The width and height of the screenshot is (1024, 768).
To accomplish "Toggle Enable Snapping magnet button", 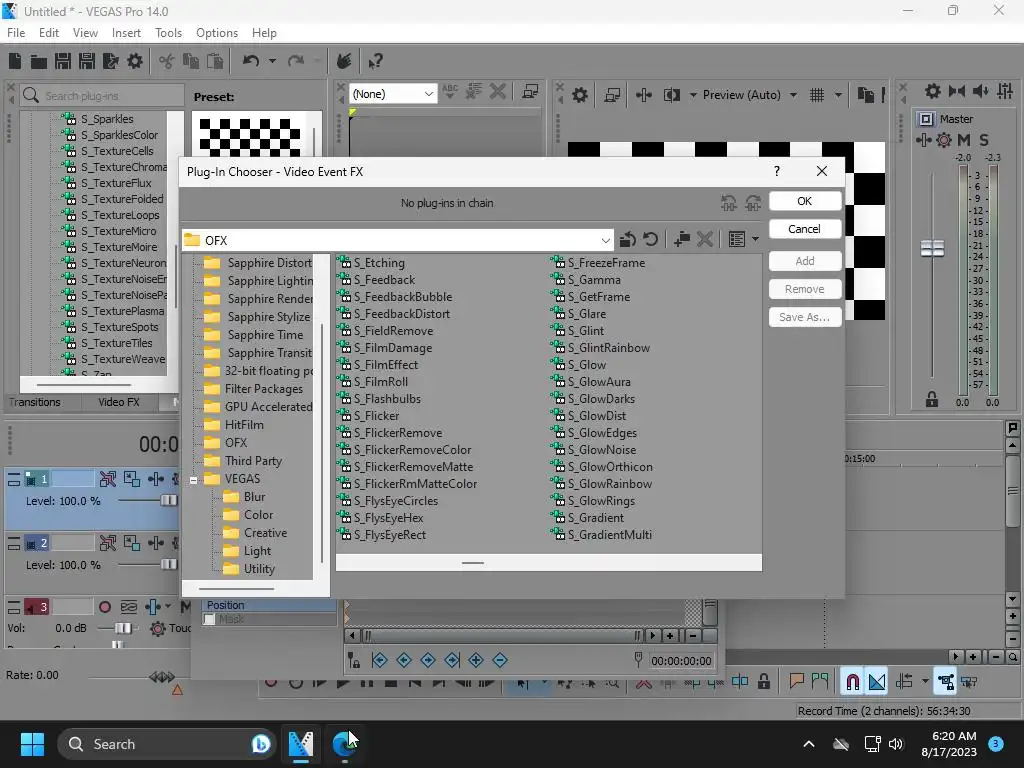I will [852, 682].
